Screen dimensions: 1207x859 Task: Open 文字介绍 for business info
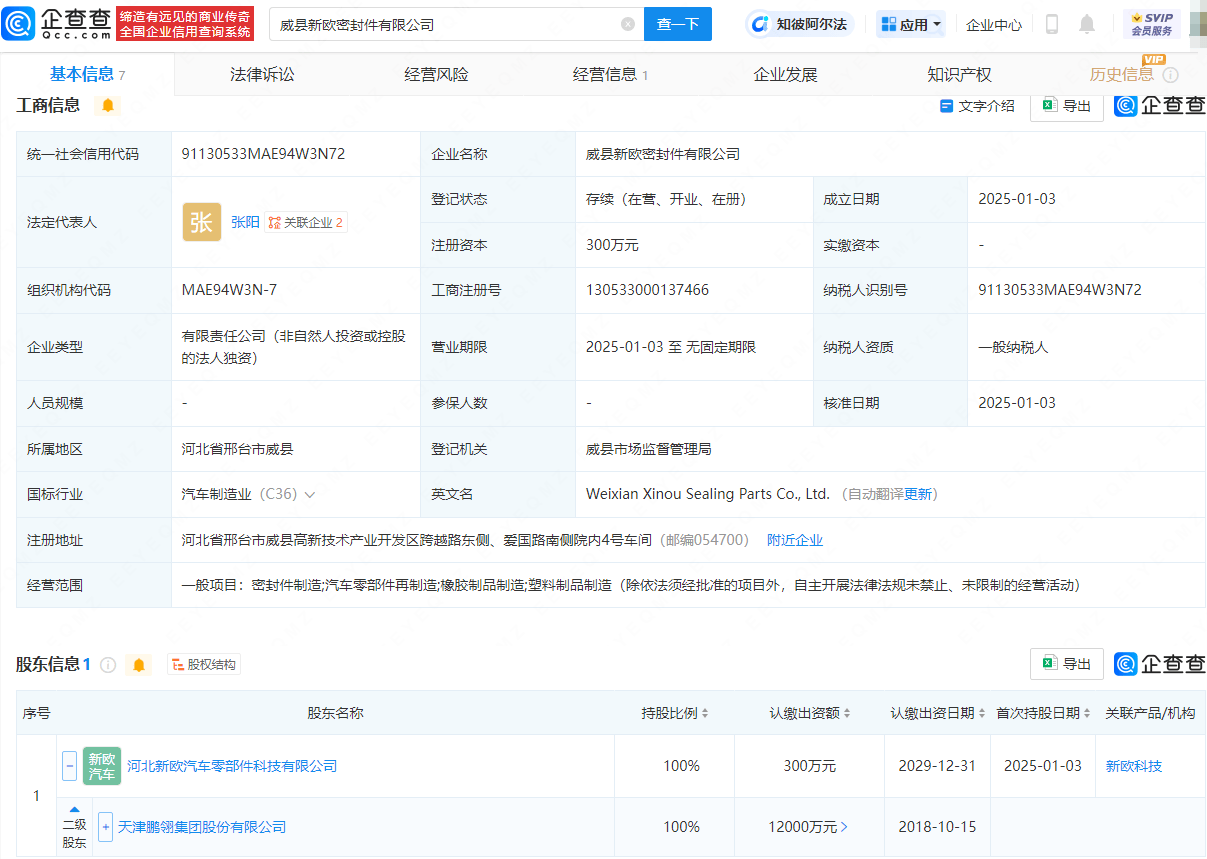point(977,105)
